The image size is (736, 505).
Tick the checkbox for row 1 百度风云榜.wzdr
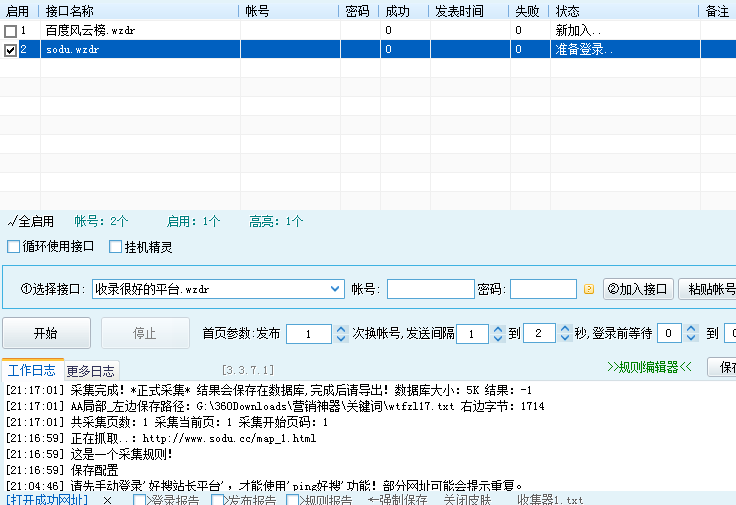[10, 31]
